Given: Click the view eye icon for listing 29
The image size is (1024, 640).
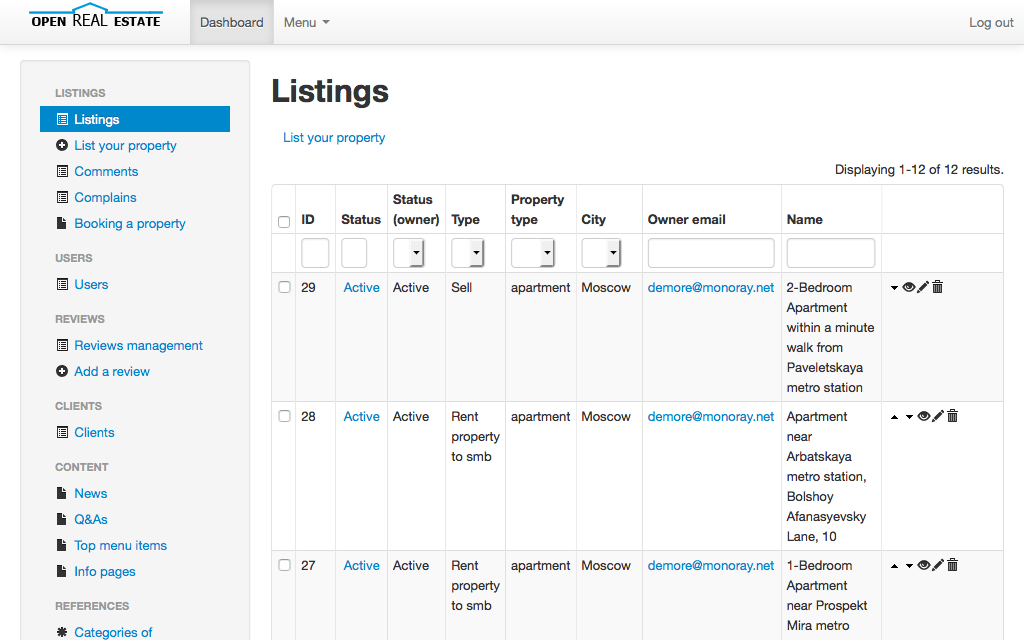Looking at the screenshot, I should click(x=909, y=287).
